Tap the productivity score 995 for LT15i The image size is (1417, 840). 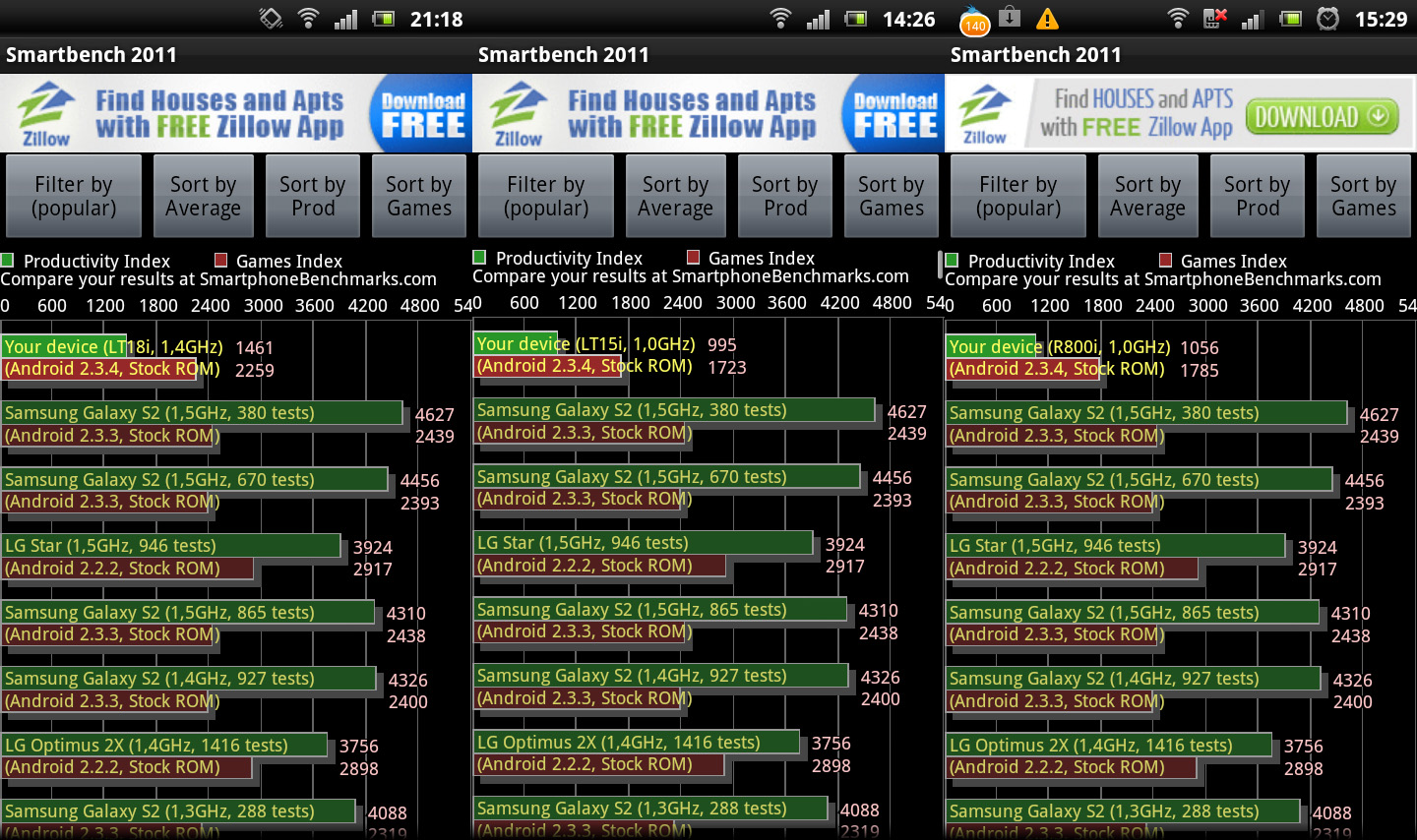coord(722,345)
